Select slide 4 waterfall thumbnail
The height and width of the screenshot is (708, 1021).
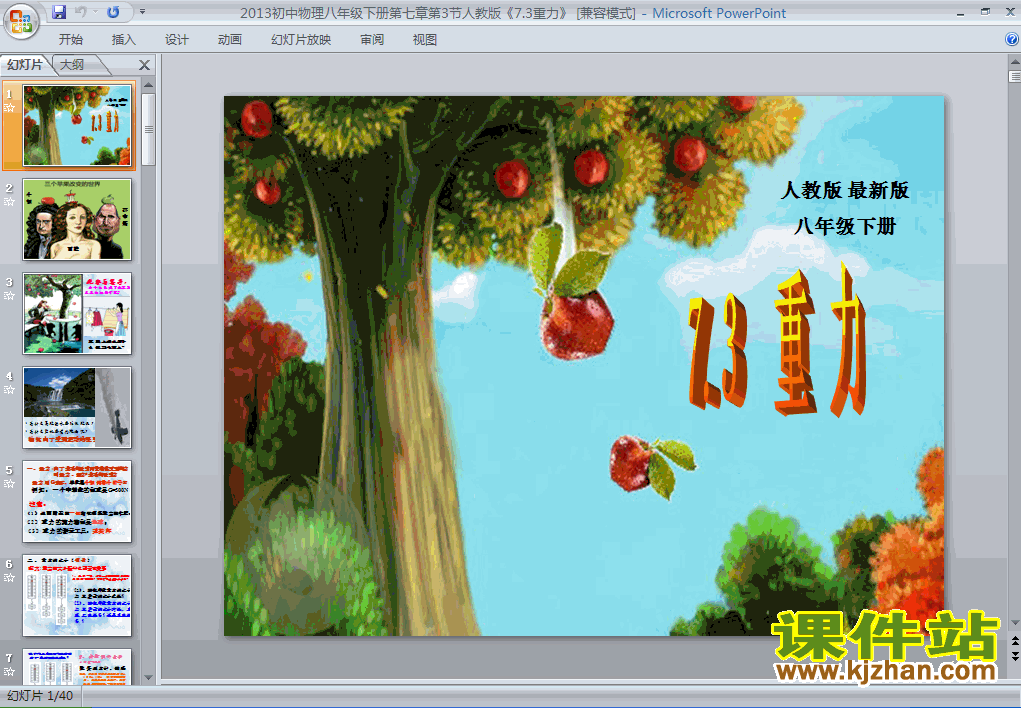coord(77,407)
